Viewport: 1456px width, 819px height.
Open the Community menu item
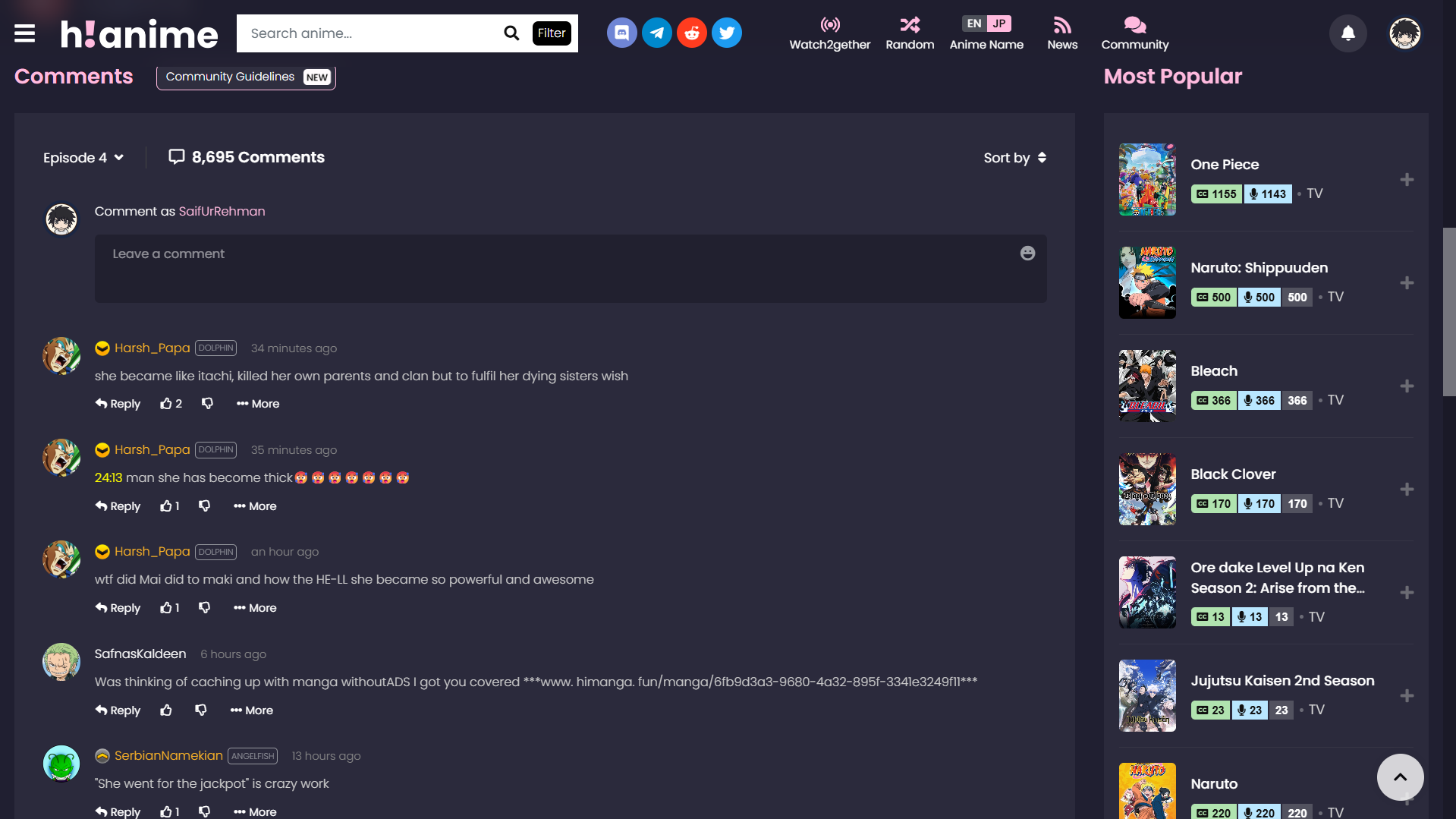1134,33
